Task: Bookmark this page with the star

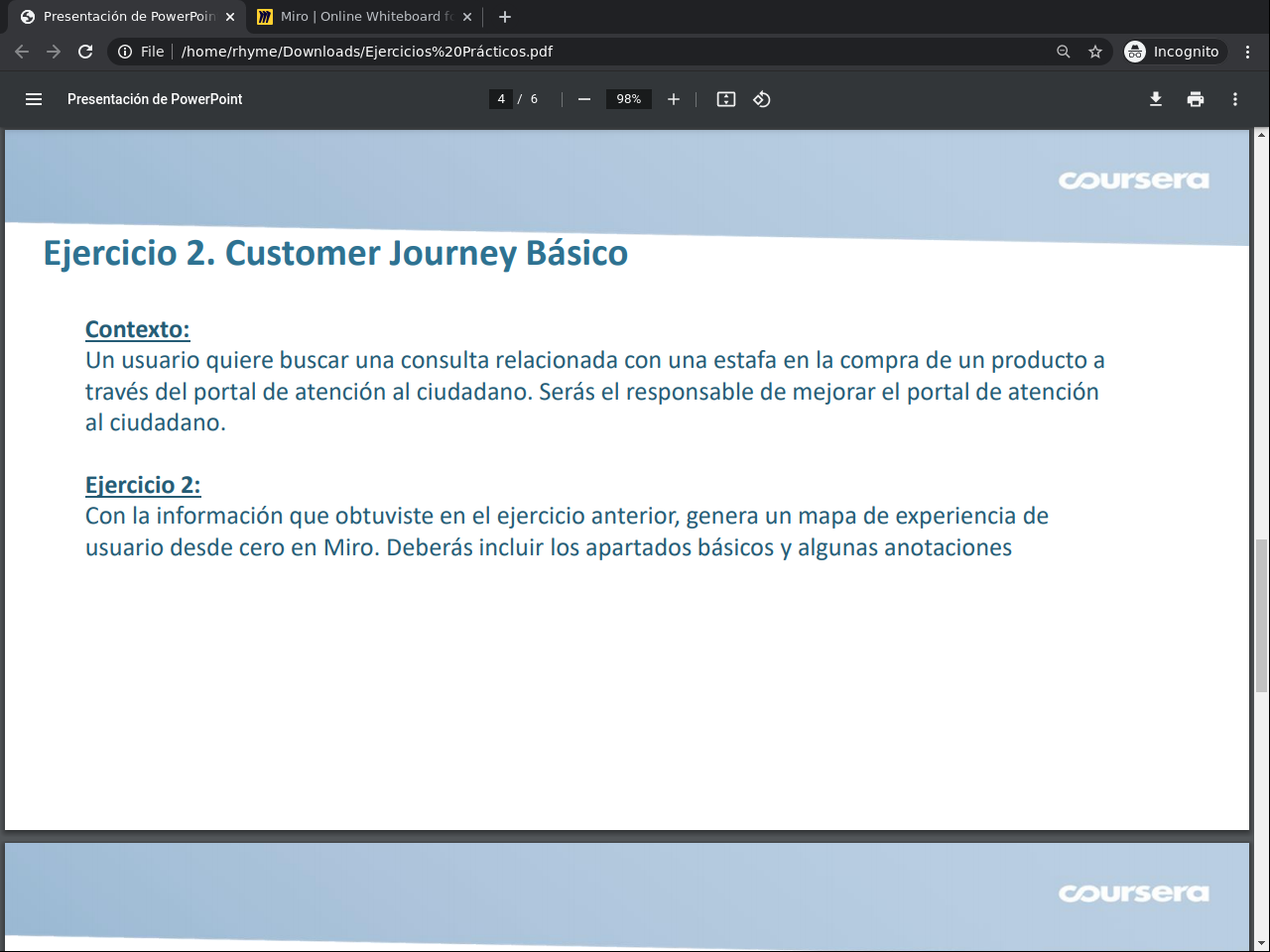Action: (x=1095, y=52)
